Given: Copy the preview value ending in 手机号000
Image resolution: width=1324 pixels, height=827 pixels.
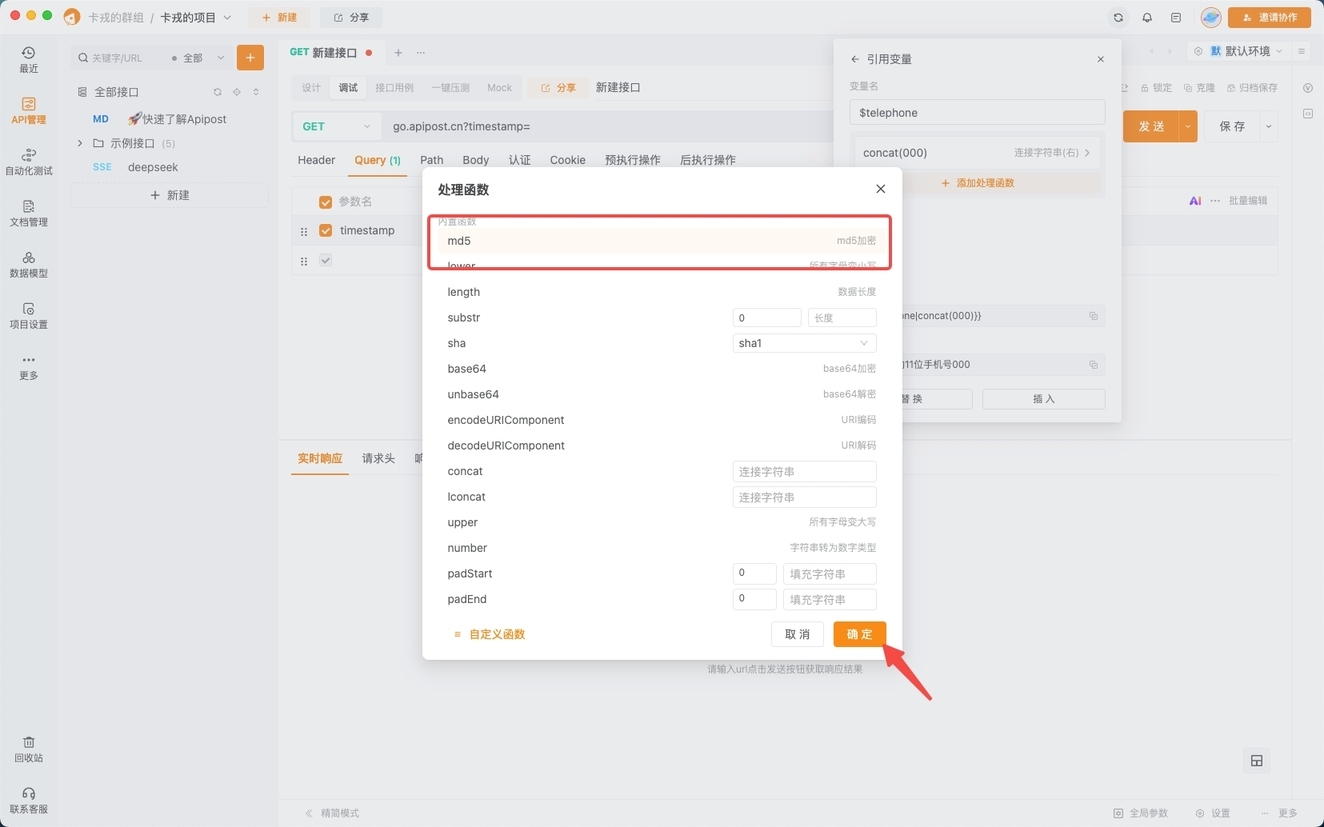Looking at the screenshot, I should tap(1093, 365).
